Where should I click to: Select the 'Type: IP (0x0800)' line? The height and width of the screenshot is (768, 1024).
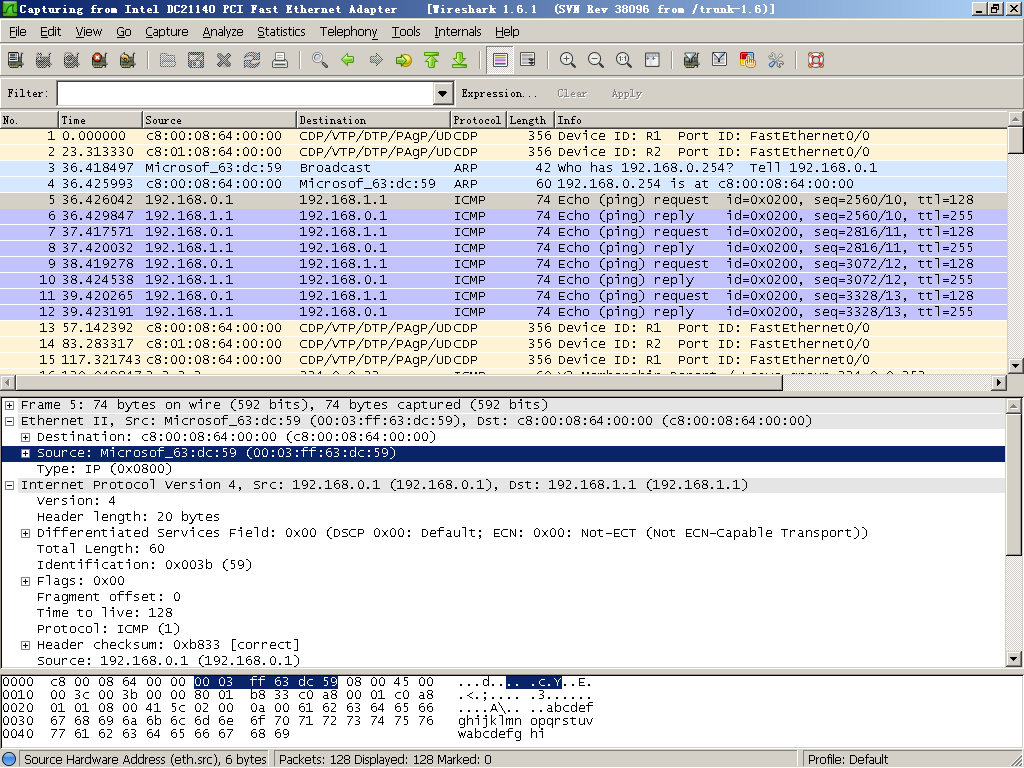[104, 469]
